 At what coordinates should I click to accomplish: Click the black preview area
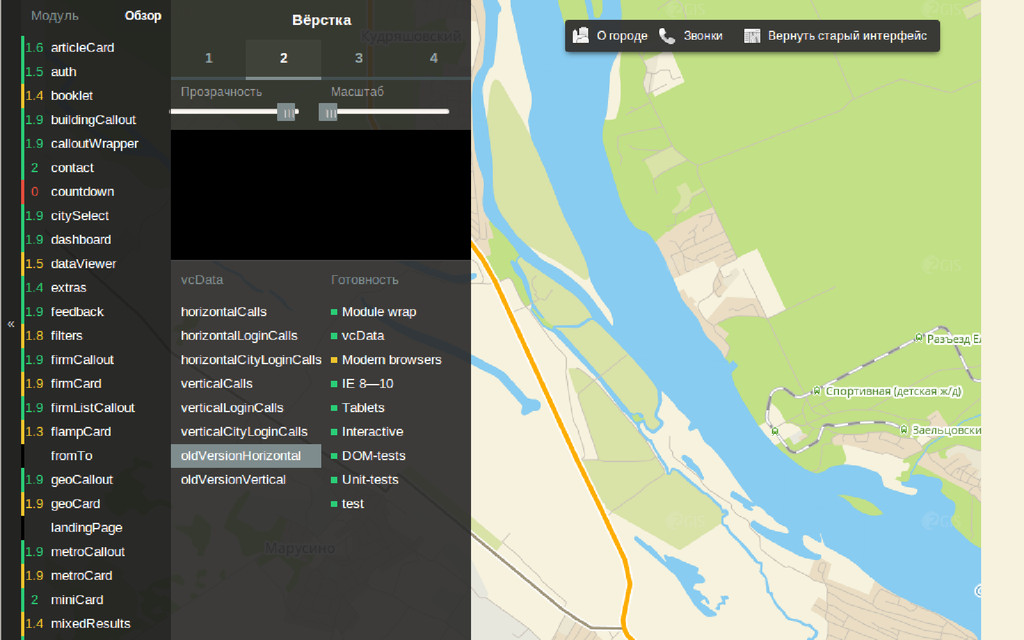pos(321,195)
